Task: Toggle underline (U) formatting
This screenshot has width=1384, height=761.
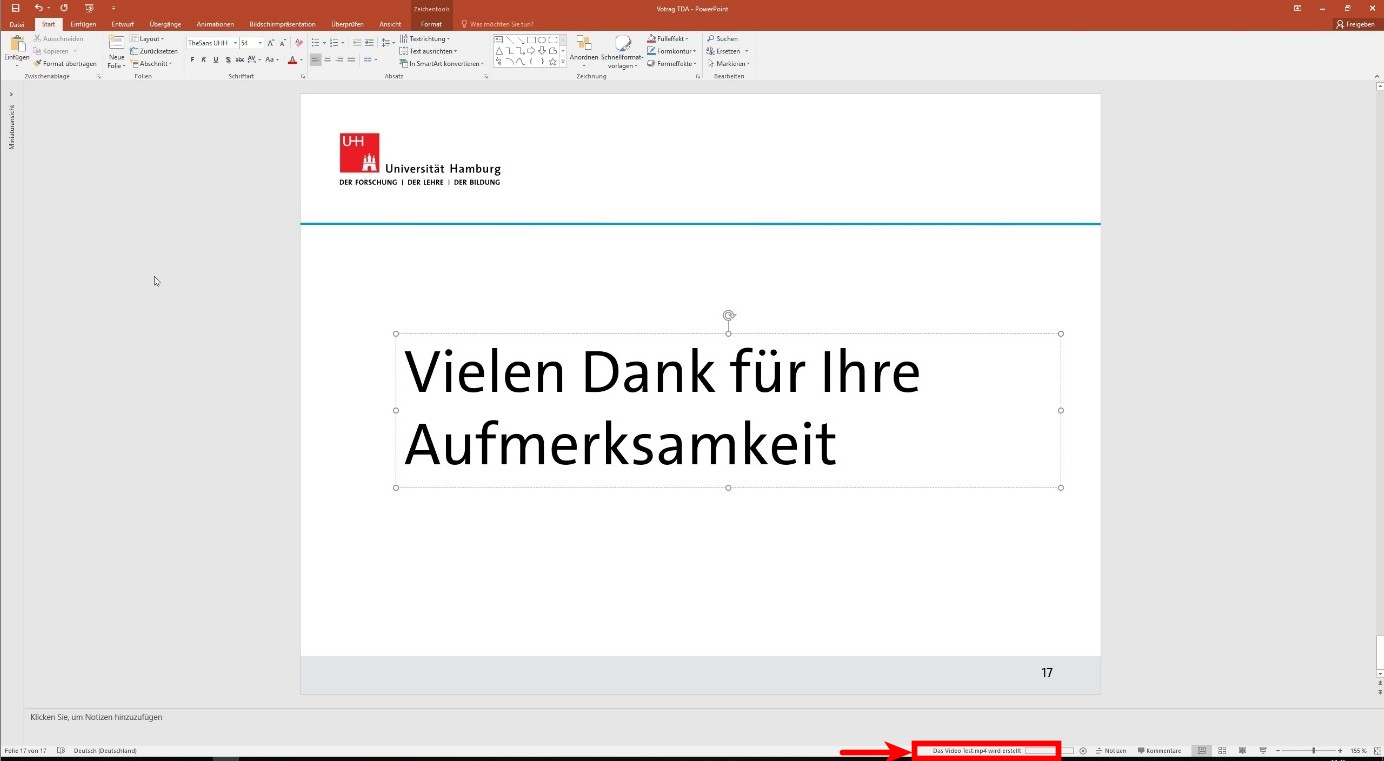Action: 215,60
